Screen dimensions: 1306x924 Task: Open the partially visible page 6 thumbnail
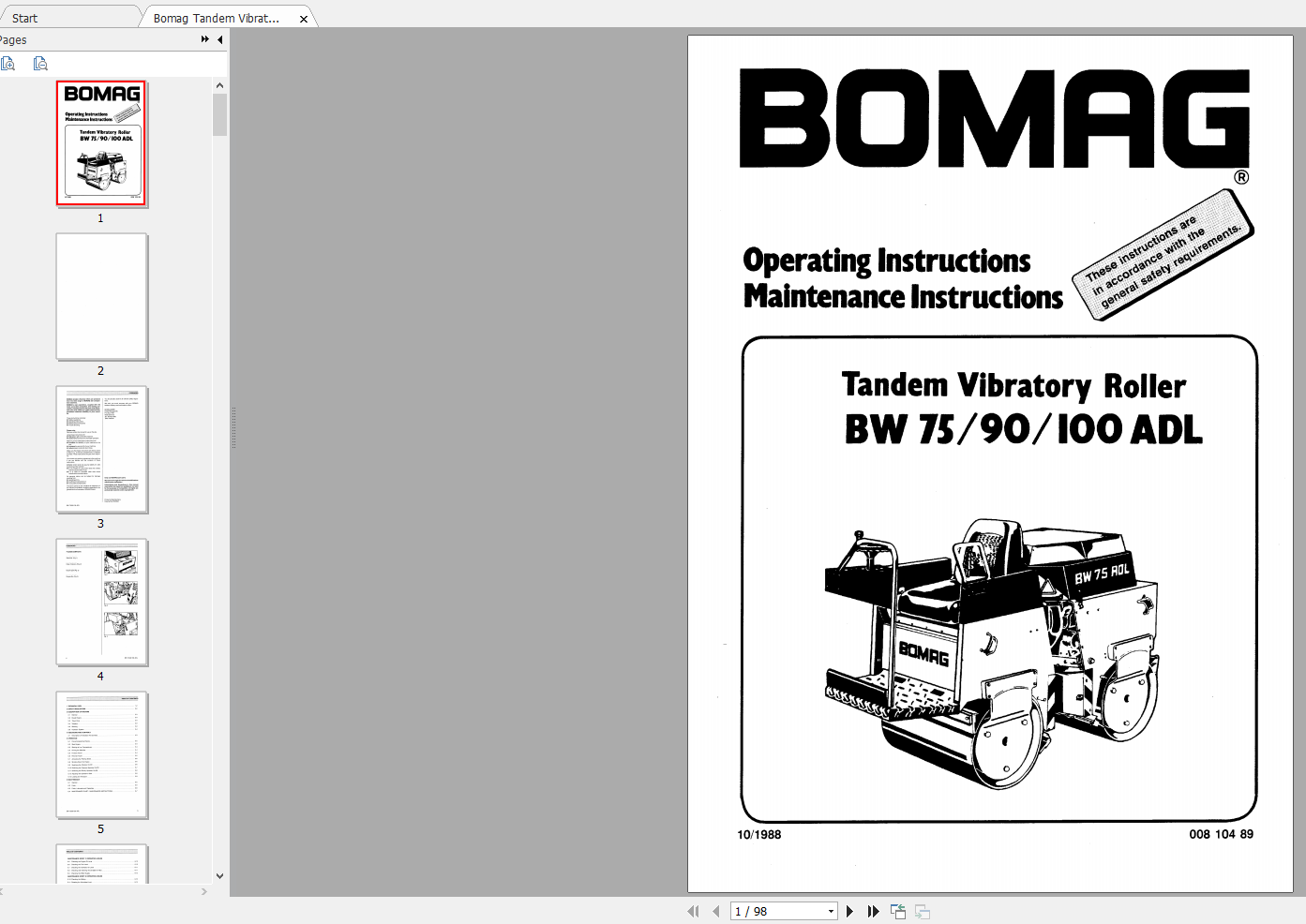coord(101,863)
